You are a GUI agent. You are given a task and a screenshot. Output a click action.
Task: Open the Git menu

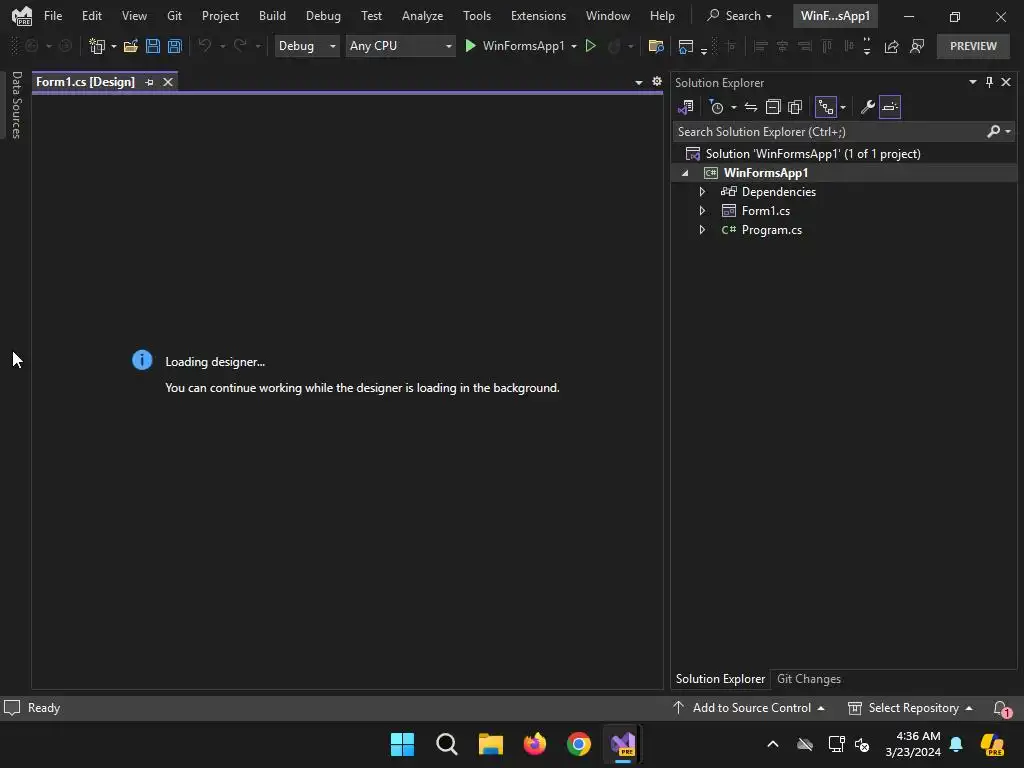174,16
